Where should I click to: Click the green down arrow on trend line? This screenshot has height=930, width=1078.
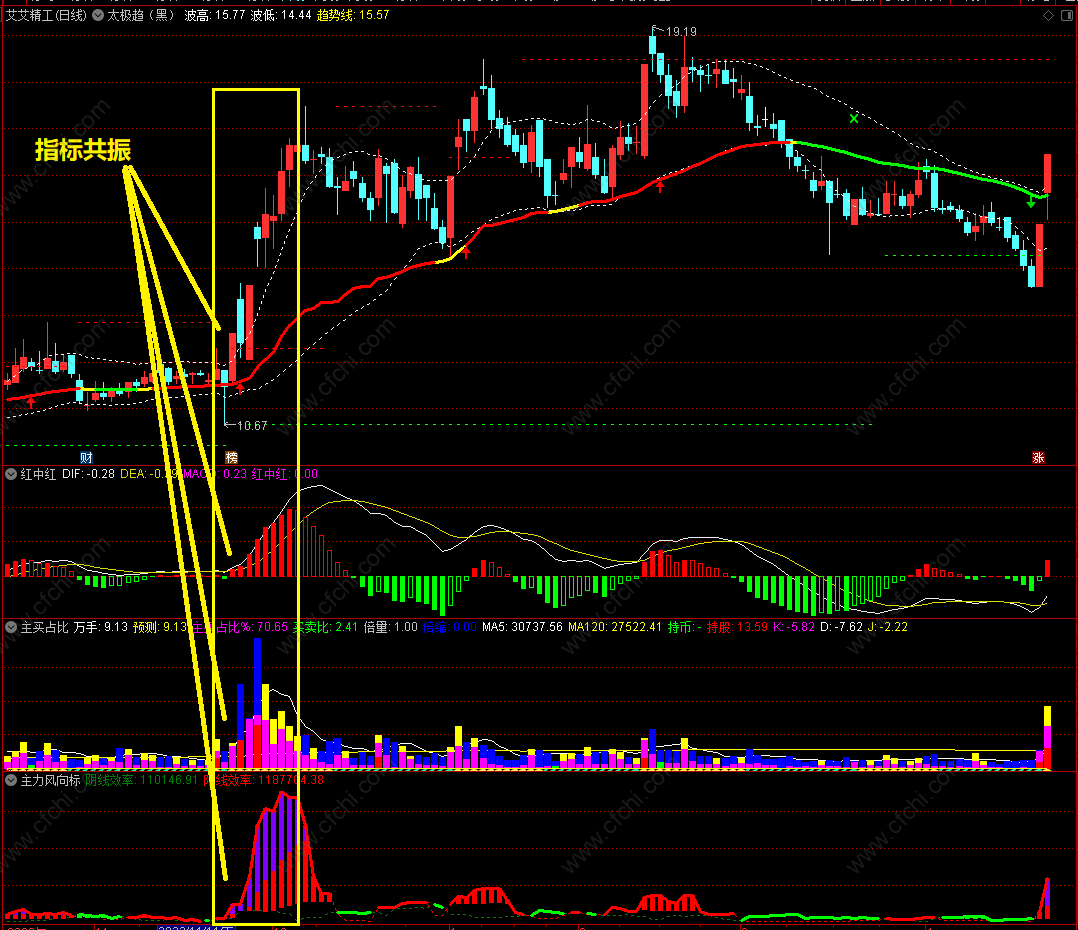[x=1031, y=203]
